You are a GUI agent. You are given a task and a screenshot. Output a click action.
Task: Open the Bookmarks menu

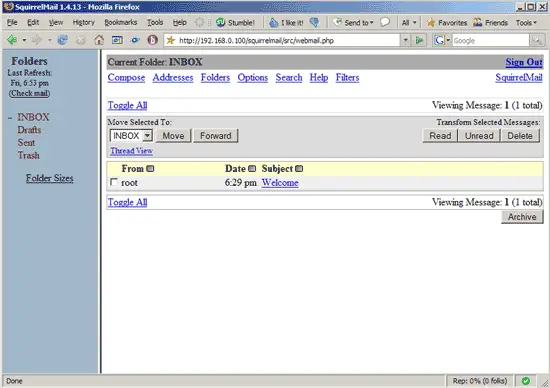(121, 22)
